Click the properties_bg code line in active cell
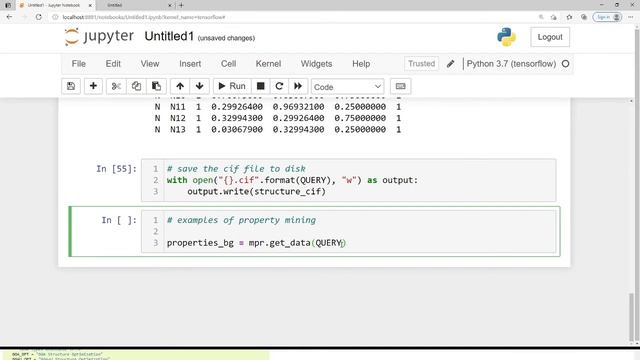The image size is (640, 360). click(x=256, y=243)
